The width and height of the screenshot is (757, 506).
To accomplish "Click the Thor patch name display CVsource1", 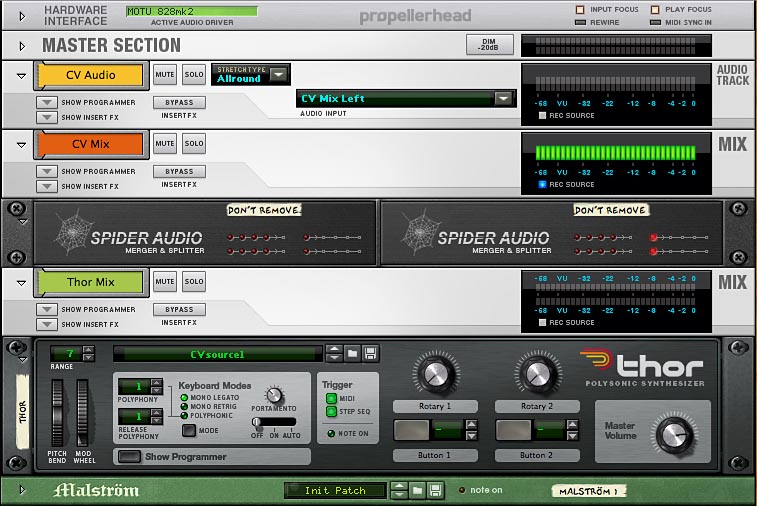I will pyautogui.click(x=217, y=354).
